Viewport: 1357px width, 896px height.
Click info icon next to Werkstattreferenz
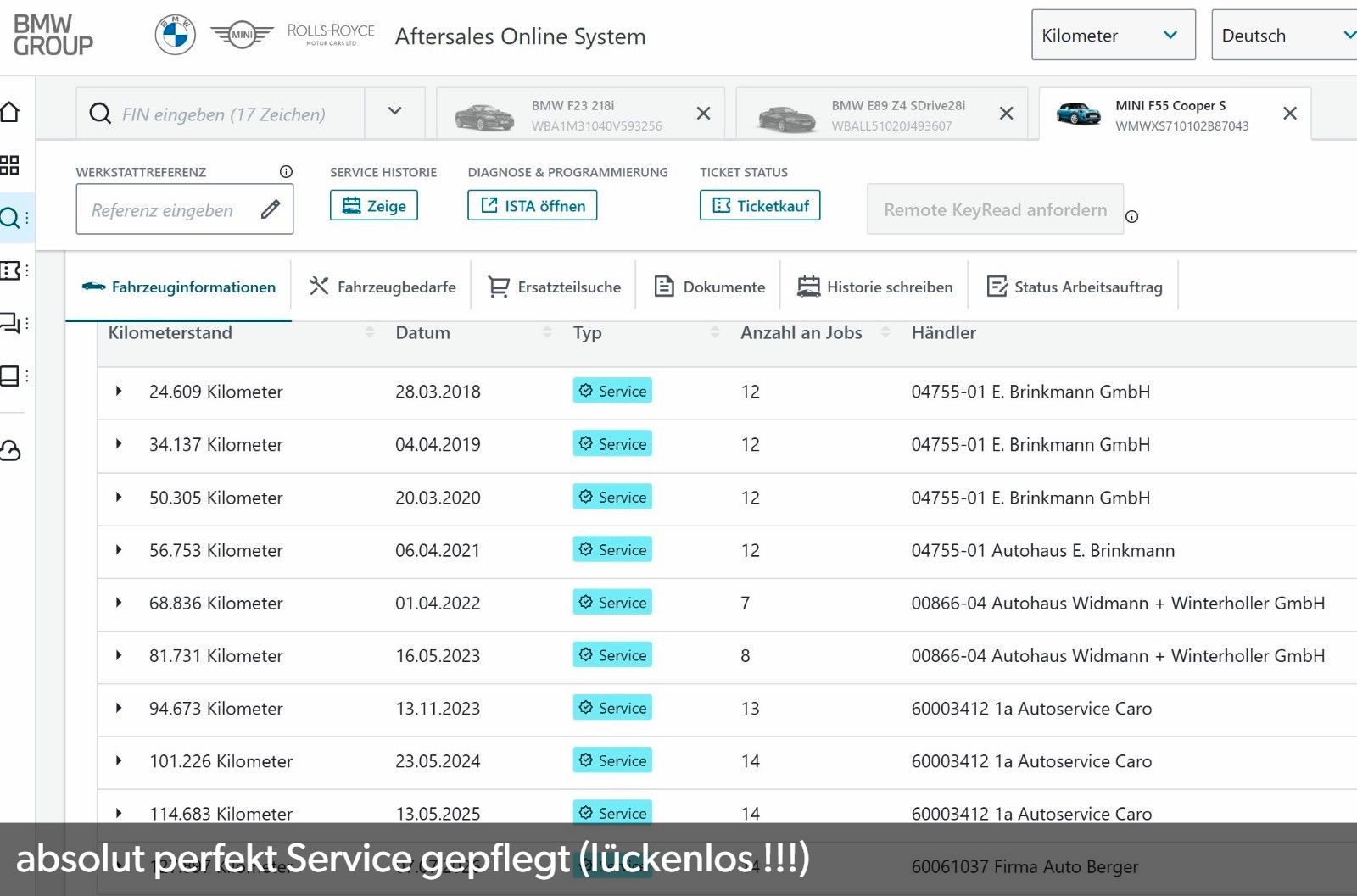(286, 171)
